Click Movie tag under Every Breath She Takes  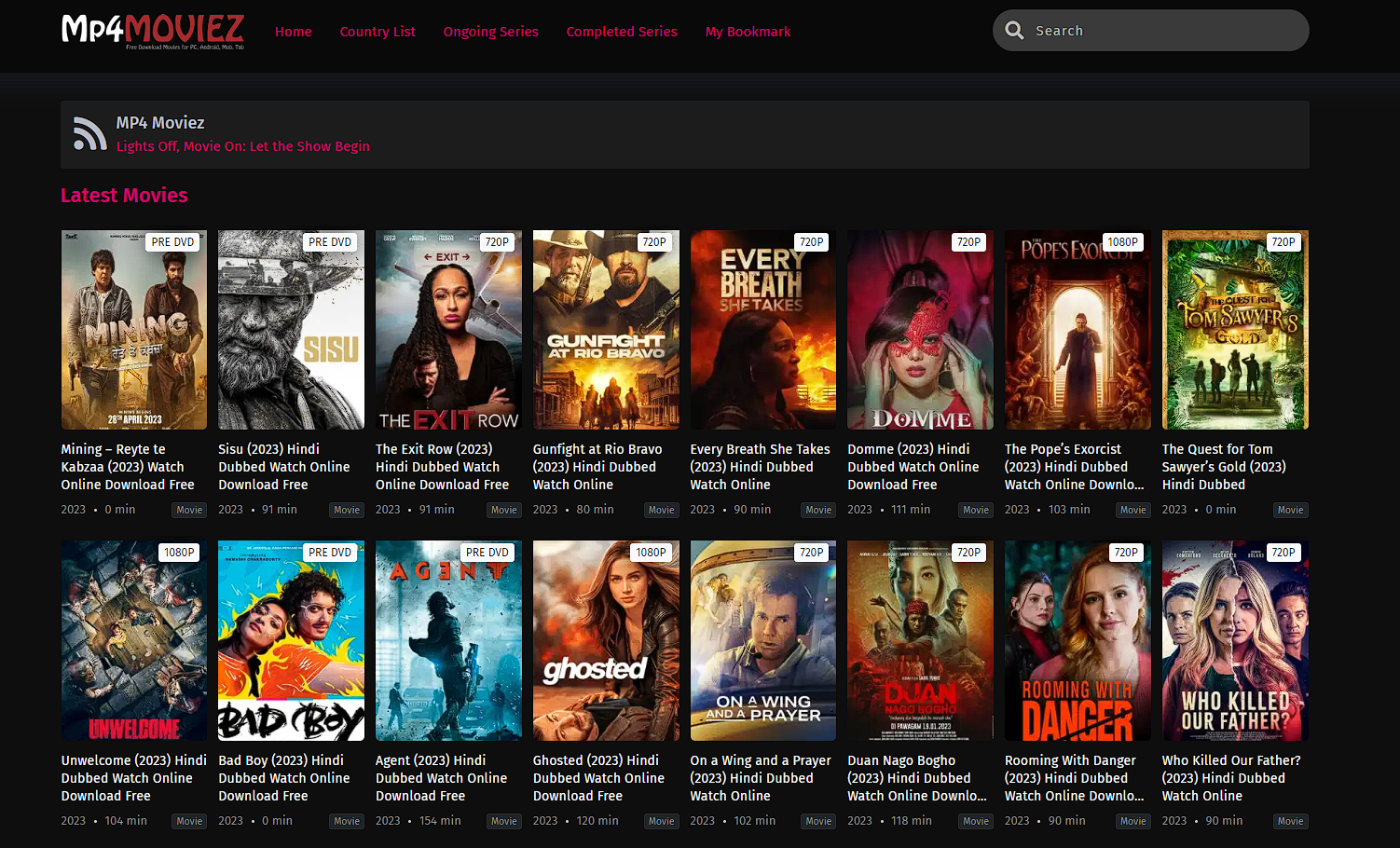click(x=819, y=510)
